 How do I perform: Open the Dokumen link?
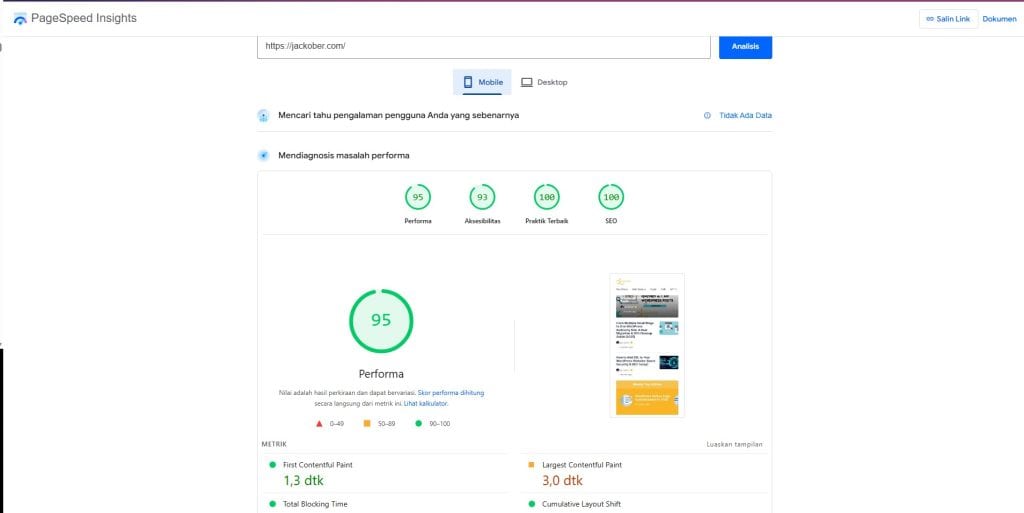[999, 19]
